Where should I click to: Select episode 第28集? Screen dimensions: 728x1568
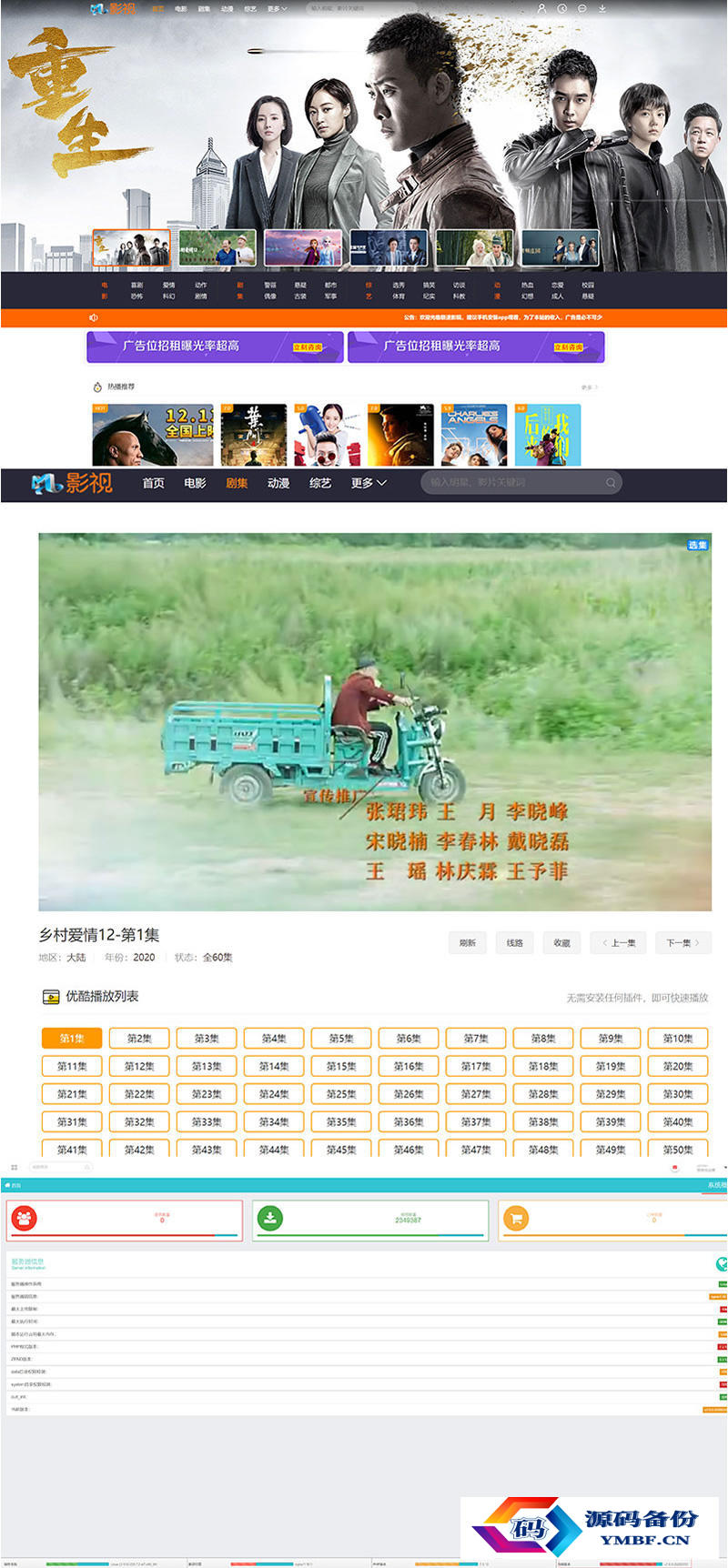543,1094
